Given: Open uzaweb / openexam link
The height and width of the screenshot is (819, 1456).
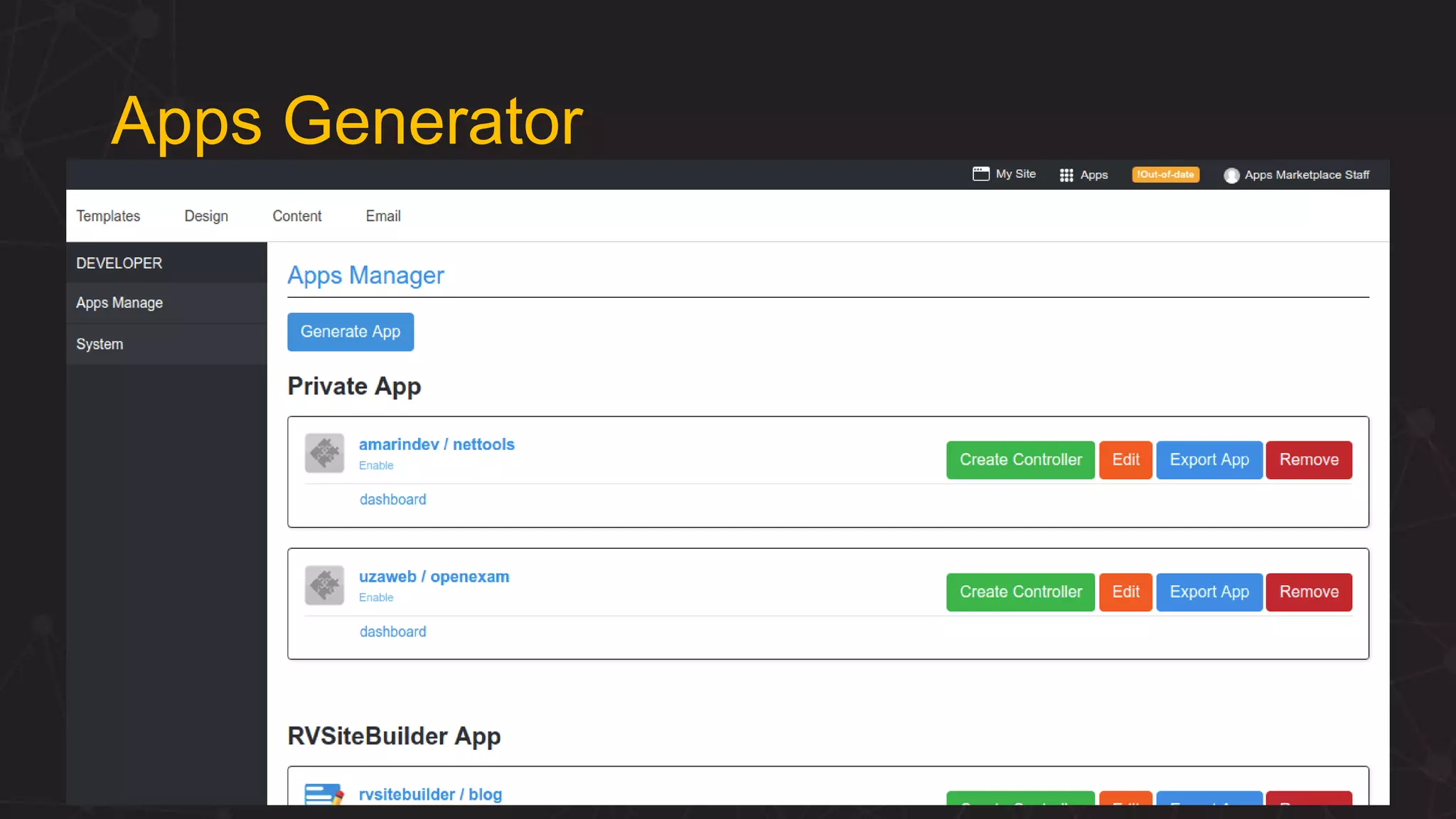Looking at the screenshot, I should click(434, 577).
